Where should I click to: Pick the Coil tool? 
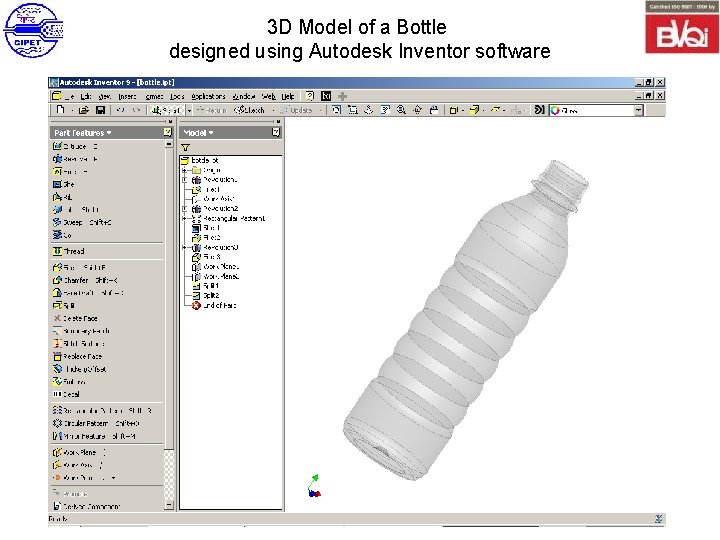[x=62, y=235]
